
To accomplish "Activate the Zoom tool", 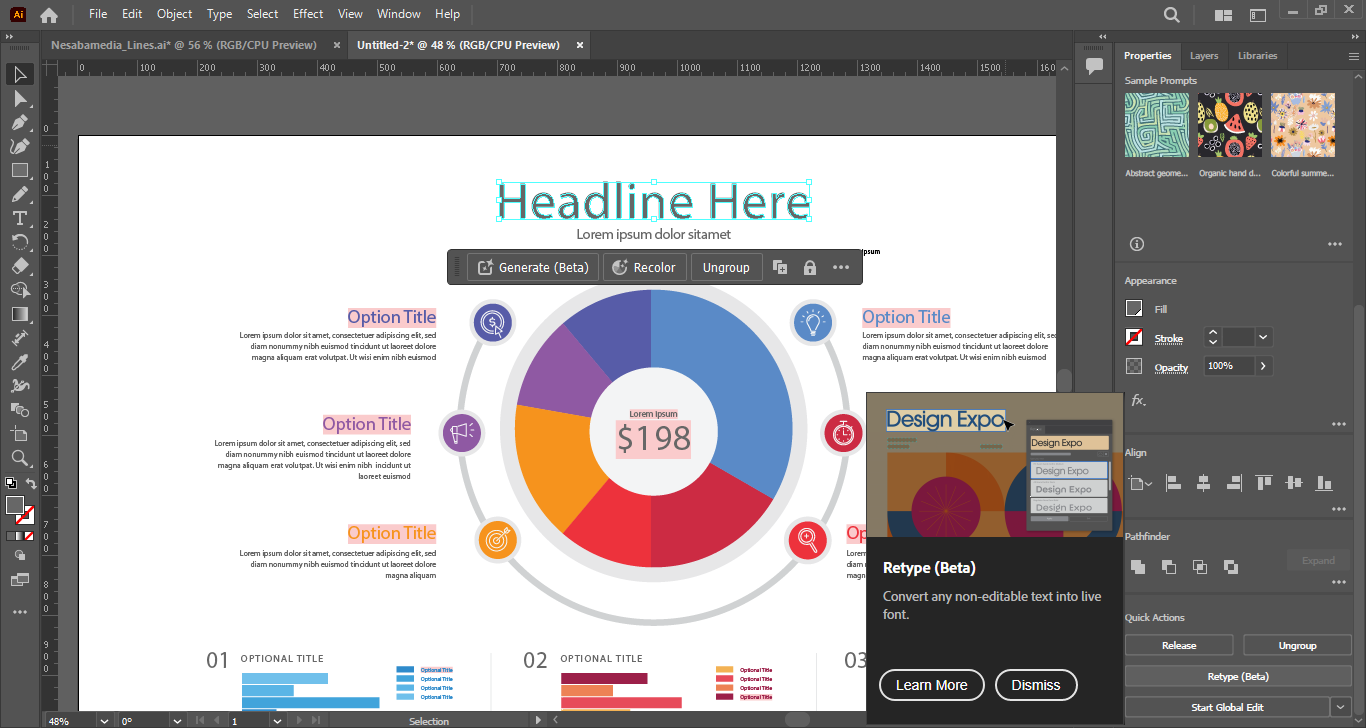I will click(19, 458).
